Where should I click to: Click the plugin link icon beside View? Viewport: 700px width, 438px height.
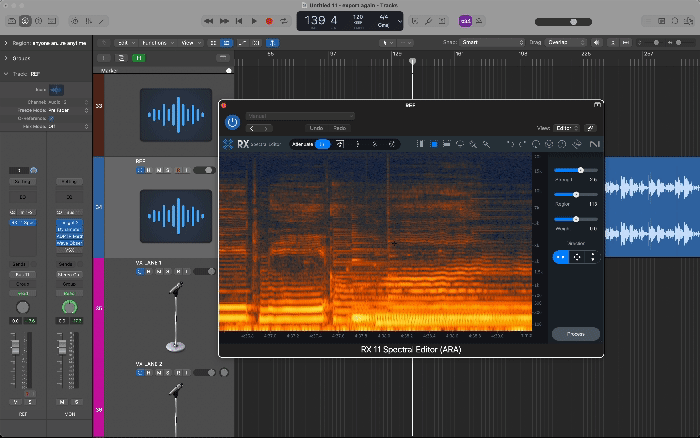click(x=590, y=128)
